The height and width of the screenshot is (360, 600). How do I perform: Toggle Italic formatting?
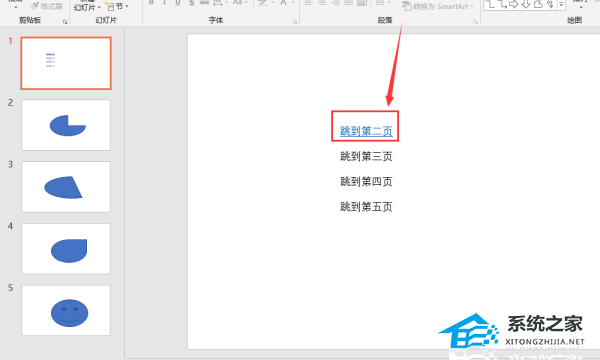coord(165,3)
